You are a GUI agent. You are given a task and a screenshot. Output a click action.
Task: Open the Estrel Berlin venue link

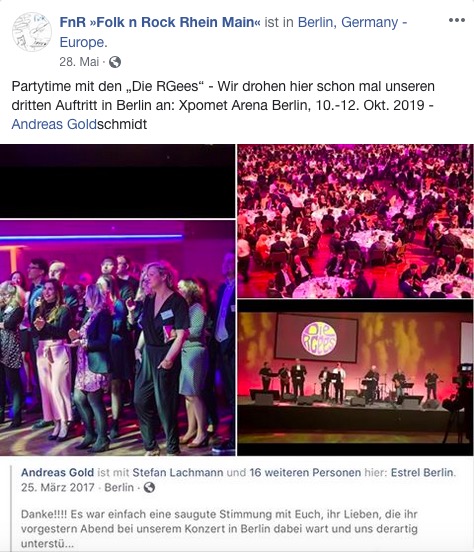422,472
